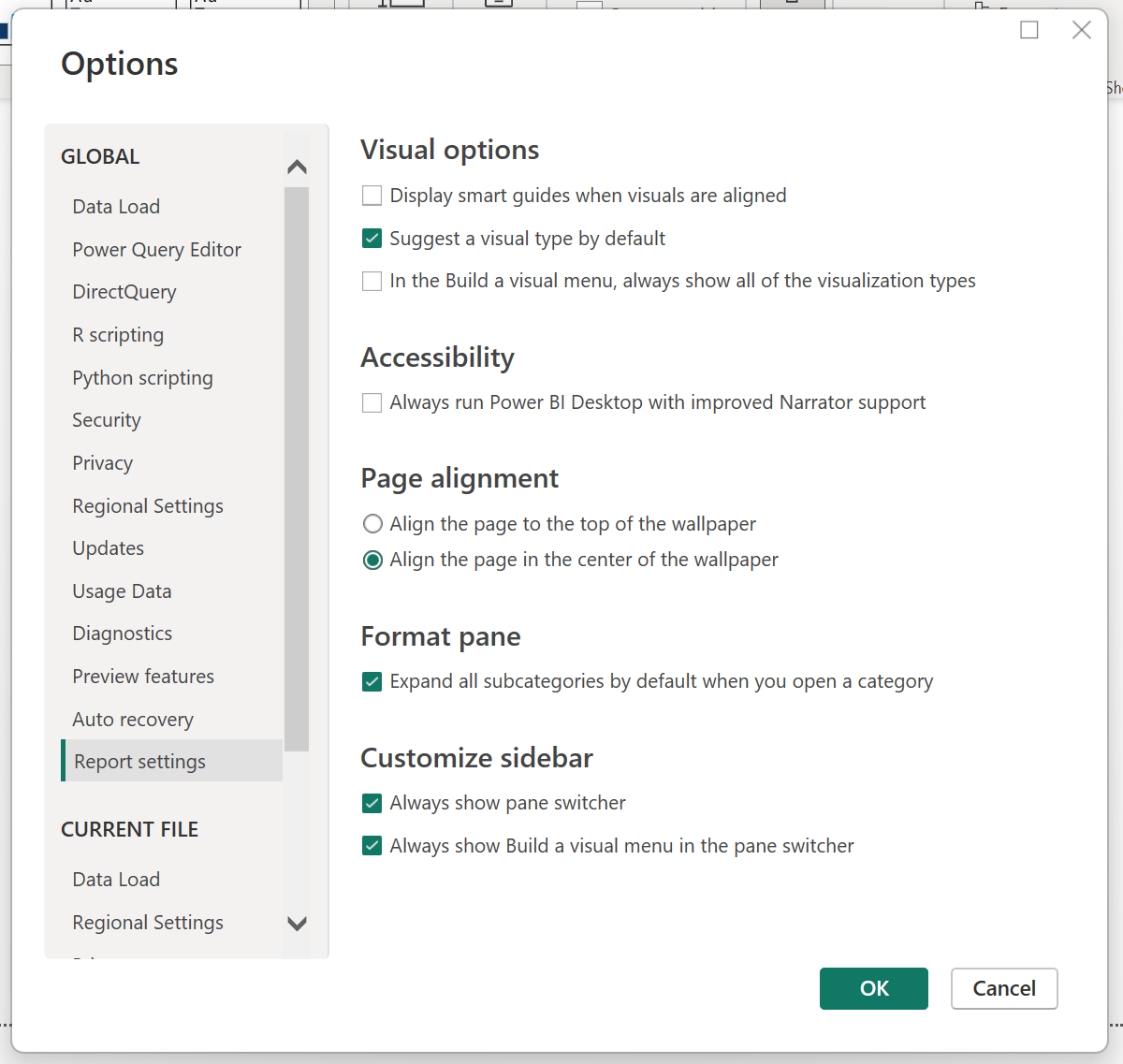This screenshot has height=1064, width=1123.
Task: Select Report settings category
Action: tap(172, 761)
